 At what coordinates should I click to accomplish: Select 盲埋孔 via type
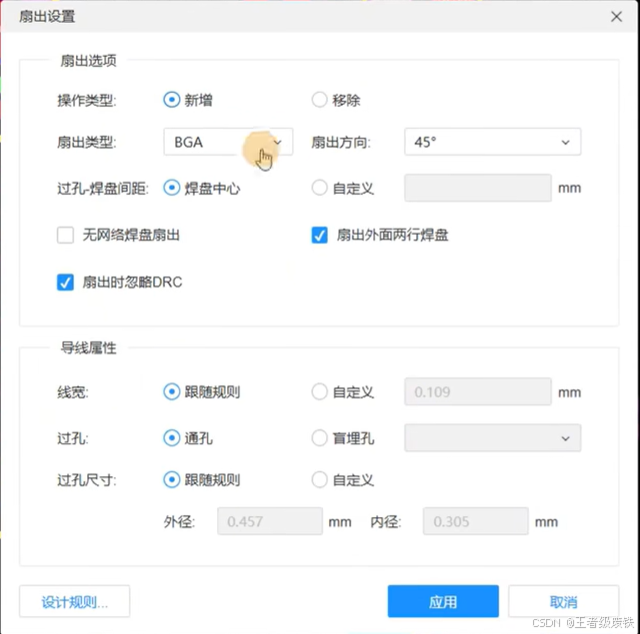(x=319, y=438)
